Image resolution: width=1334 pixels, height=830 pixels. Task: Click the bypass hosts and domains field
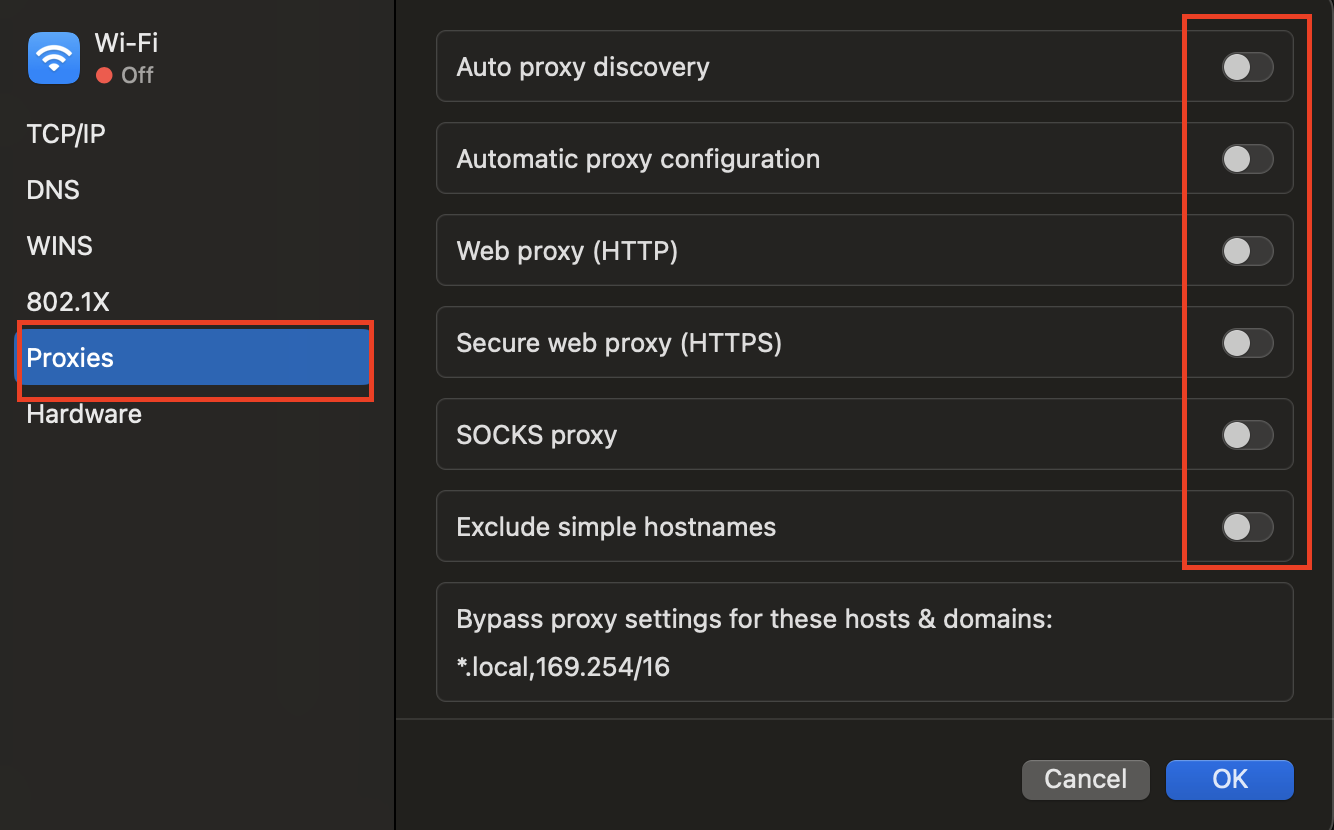[864, 642]
